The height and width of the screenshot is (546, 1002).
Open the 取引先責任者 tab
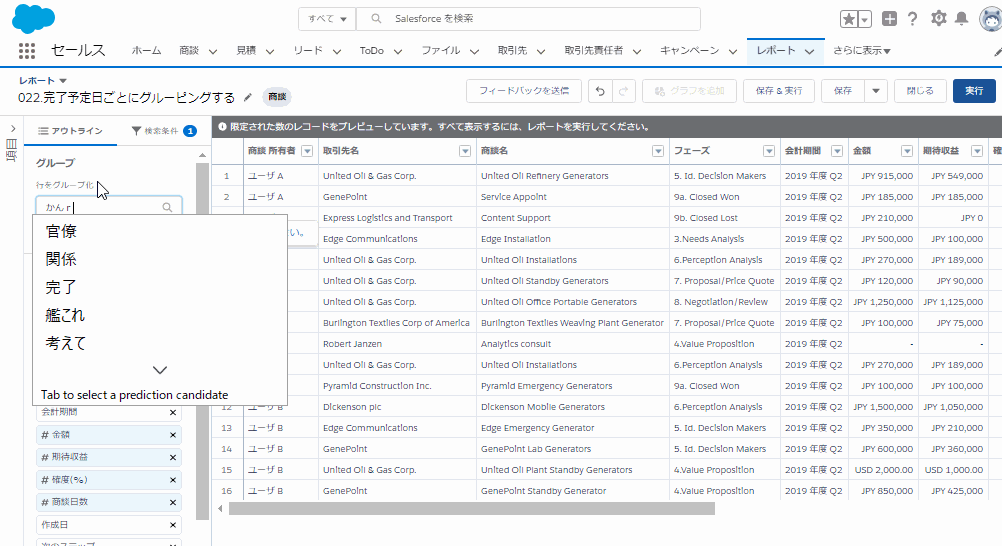point(594,51)
